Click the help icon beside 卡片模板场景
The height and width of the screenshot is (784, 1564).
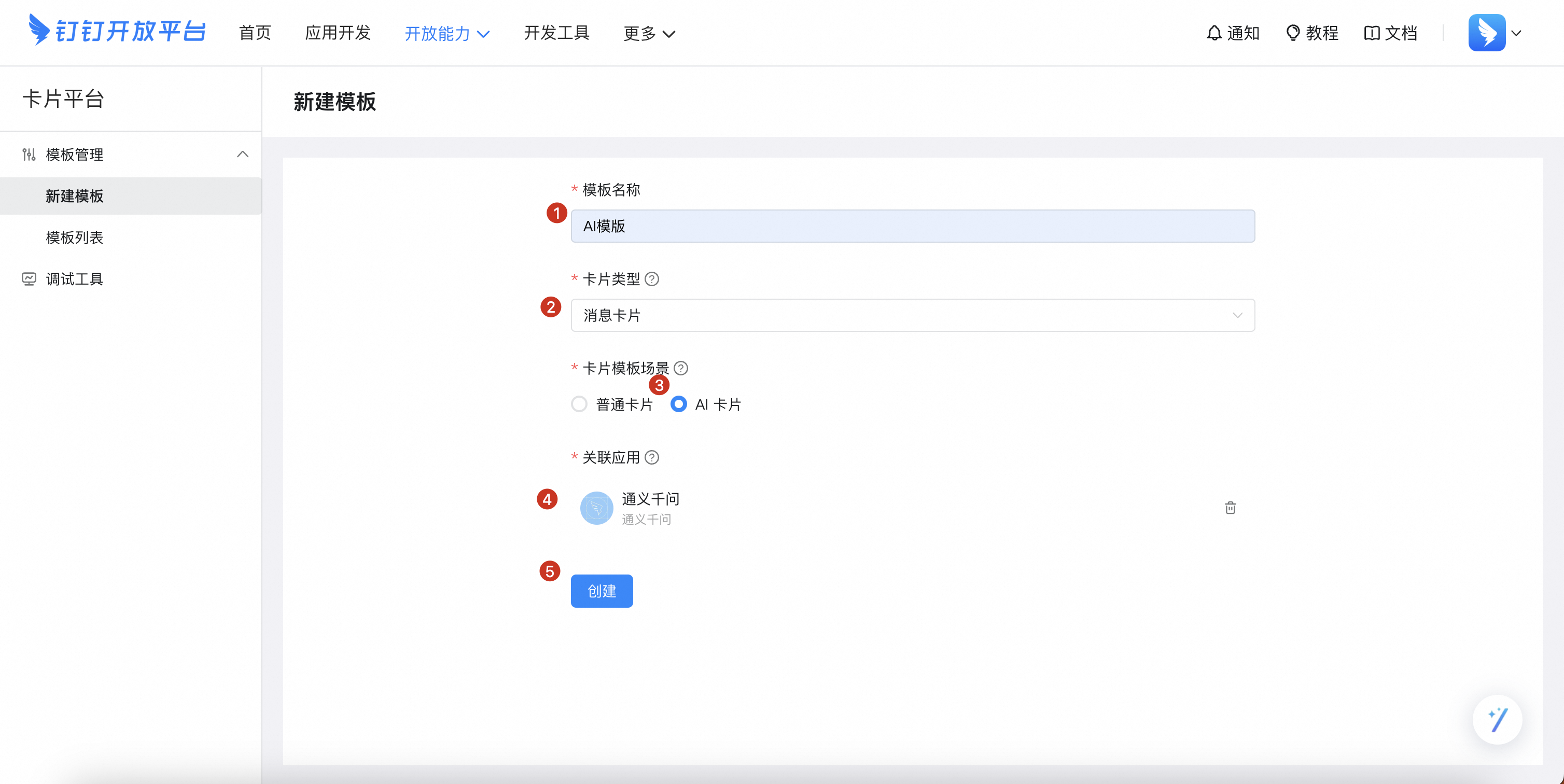pos(680,368)
